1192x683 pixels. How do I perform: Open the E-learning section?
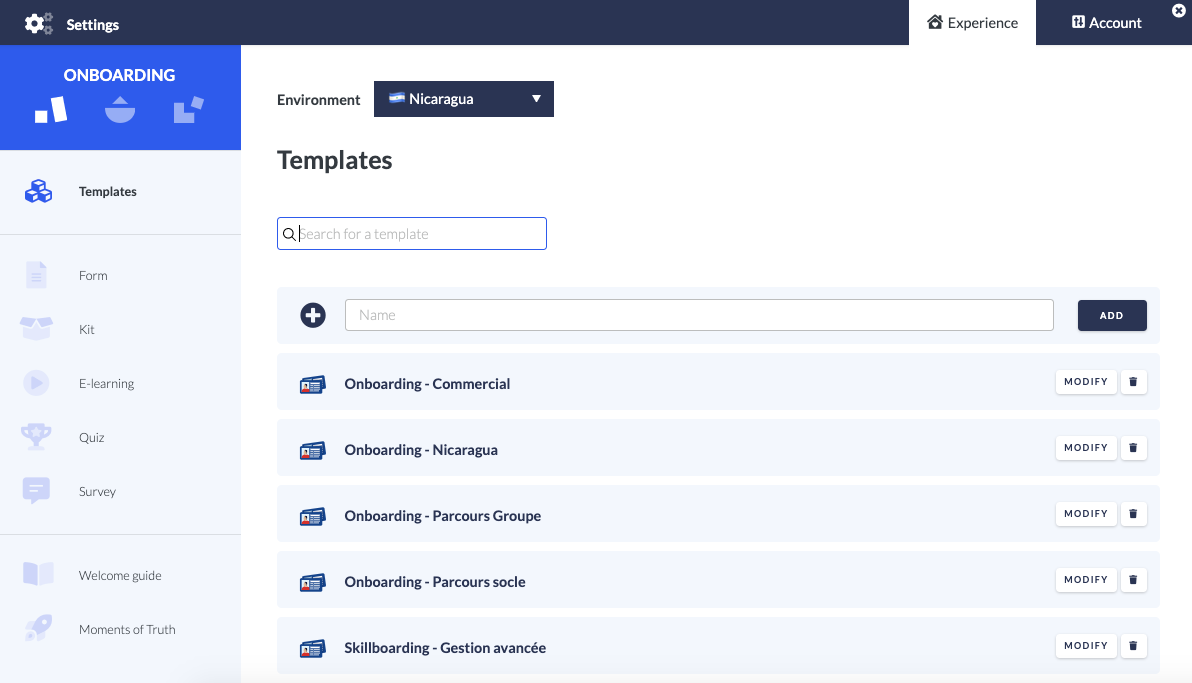tap(106, 383)
